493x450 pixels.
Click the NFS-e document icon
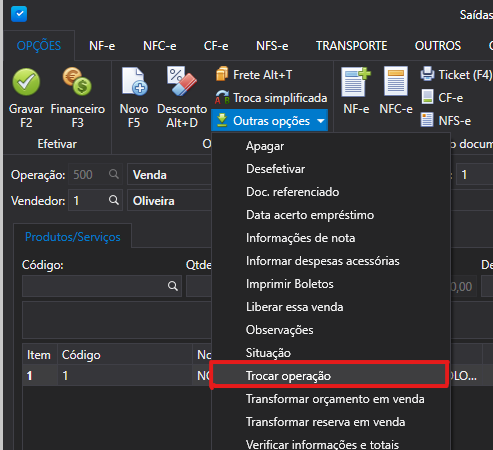(x=427, y=120)
